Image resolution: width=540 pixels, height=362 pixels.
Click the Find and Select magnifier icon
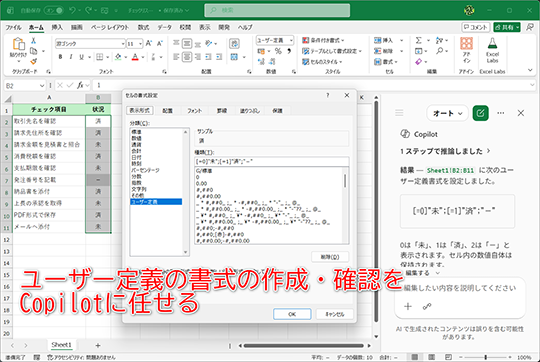click(439, 51)
